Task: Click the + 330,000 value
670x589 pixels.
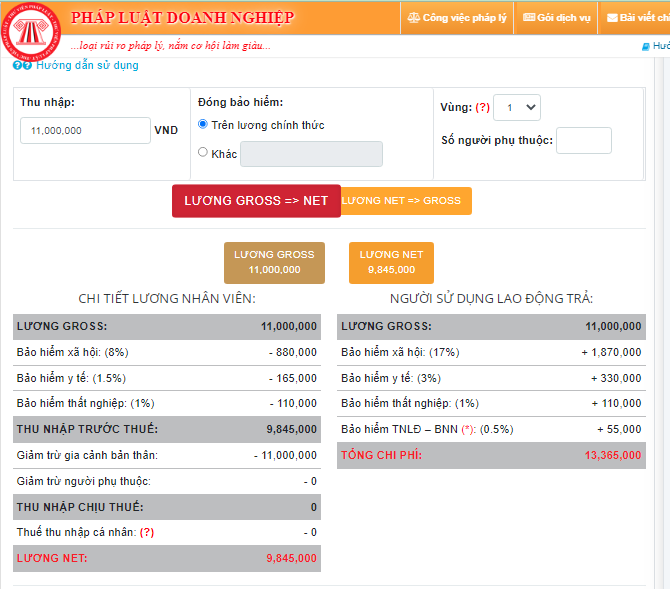Action: pos(616,378)
